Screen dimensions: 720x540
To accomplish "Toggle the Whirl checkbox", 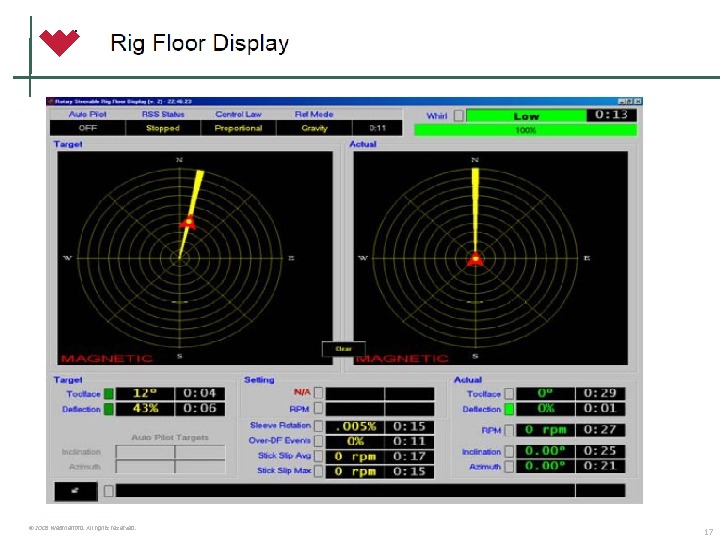I will click(458, 116).
